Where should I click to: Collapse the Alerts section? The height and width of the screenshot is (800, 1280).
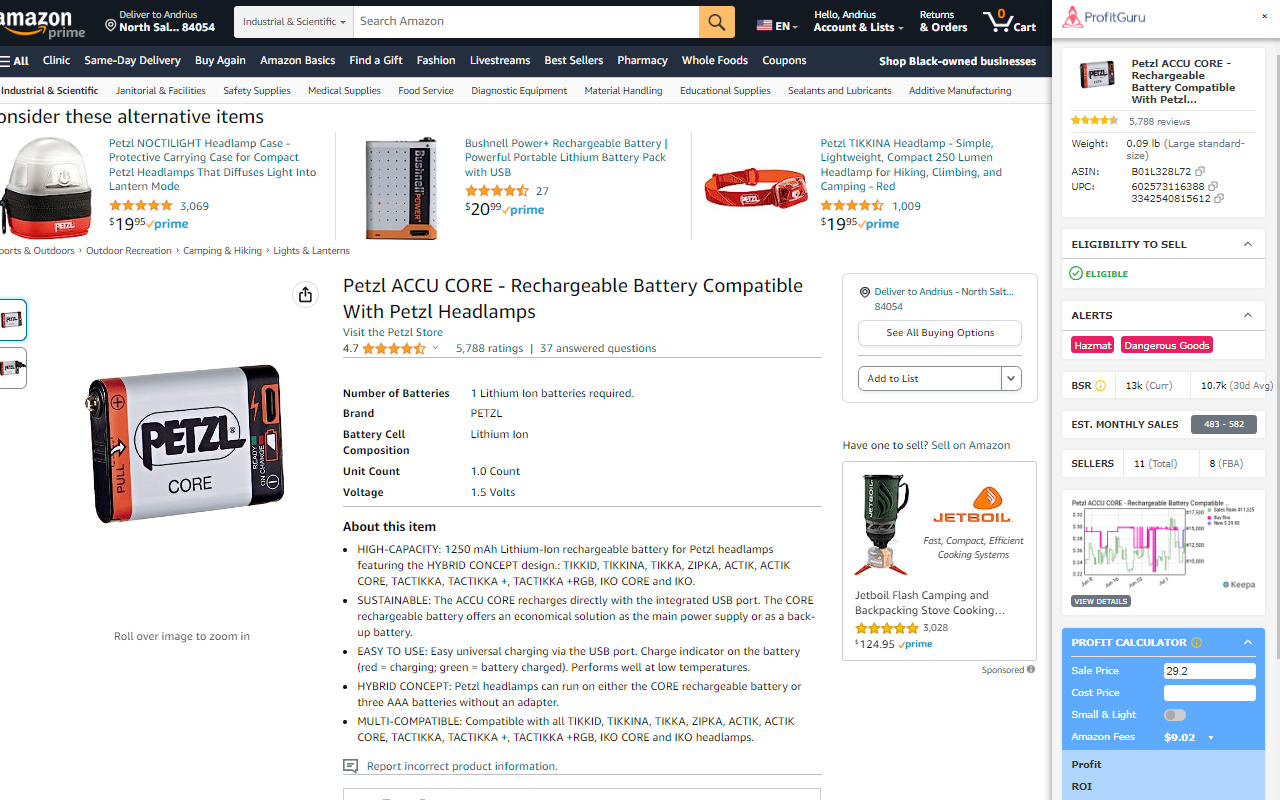(x=1247, y=315)
